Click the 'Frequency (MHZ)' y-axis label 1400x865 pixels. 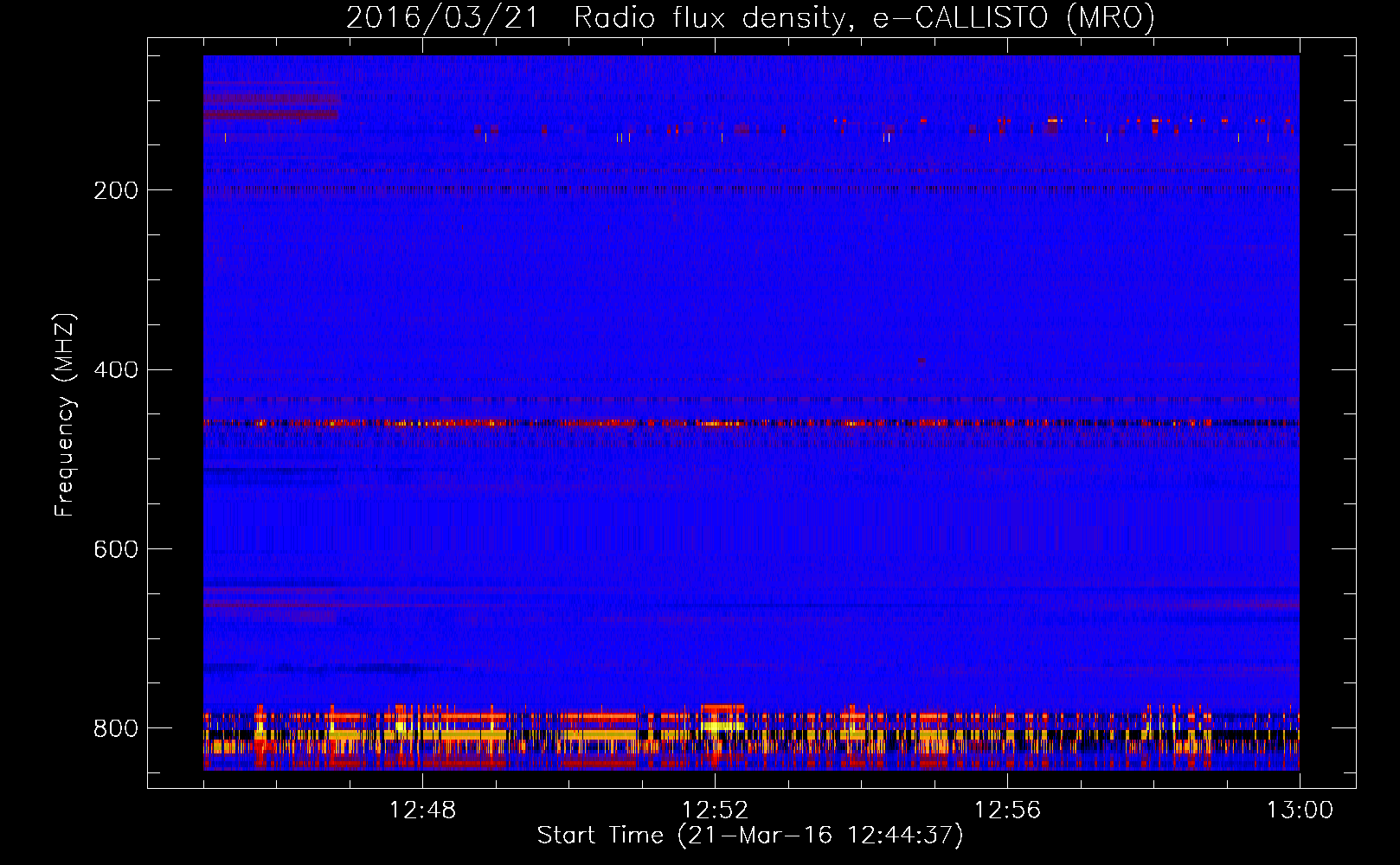pos(65,414)
